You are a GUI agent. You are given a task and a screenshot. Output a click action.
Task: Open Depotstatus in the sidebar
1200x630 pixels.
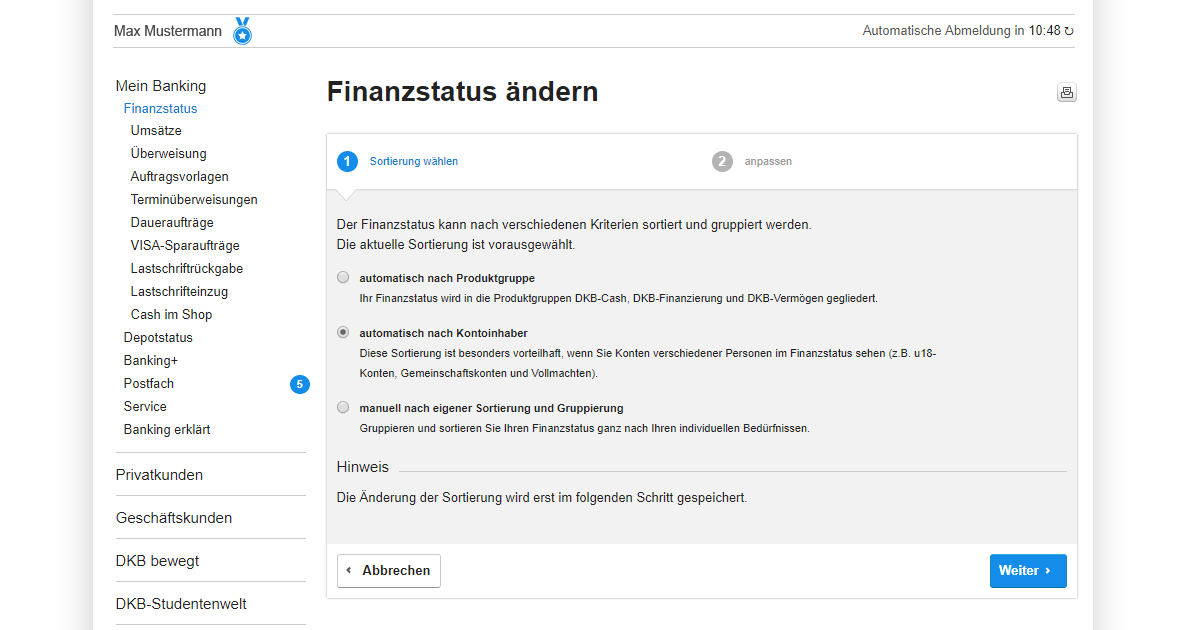pos(158,338)
